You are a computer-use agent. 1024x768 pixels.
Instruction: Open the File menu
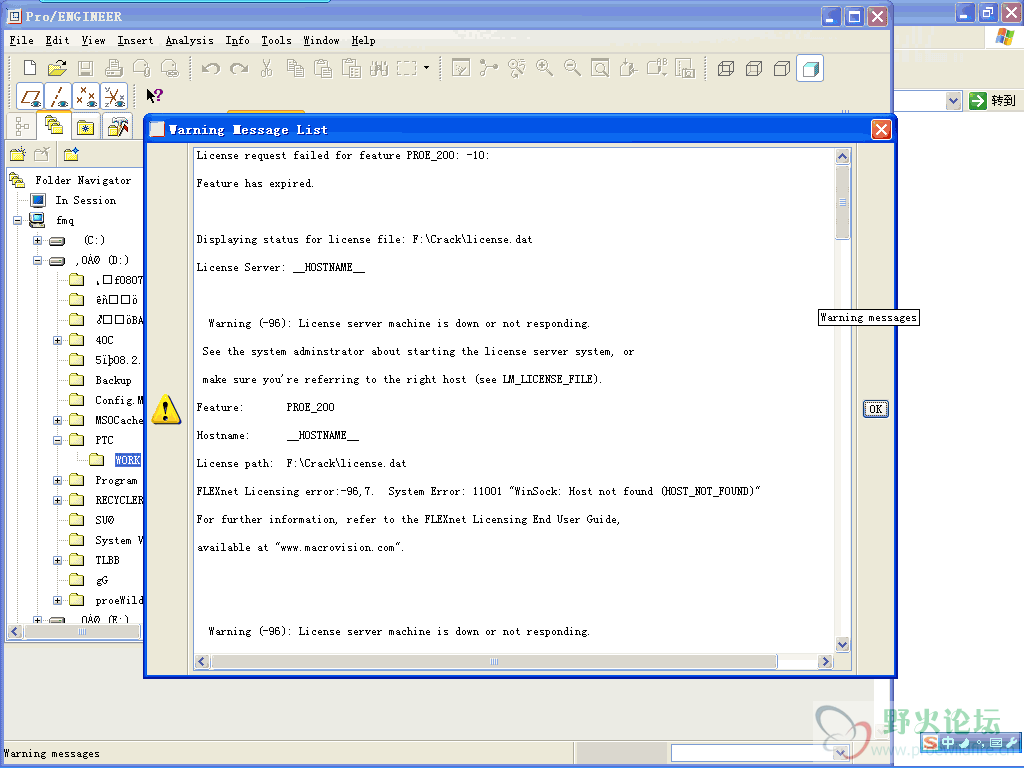tap(22, 40)
